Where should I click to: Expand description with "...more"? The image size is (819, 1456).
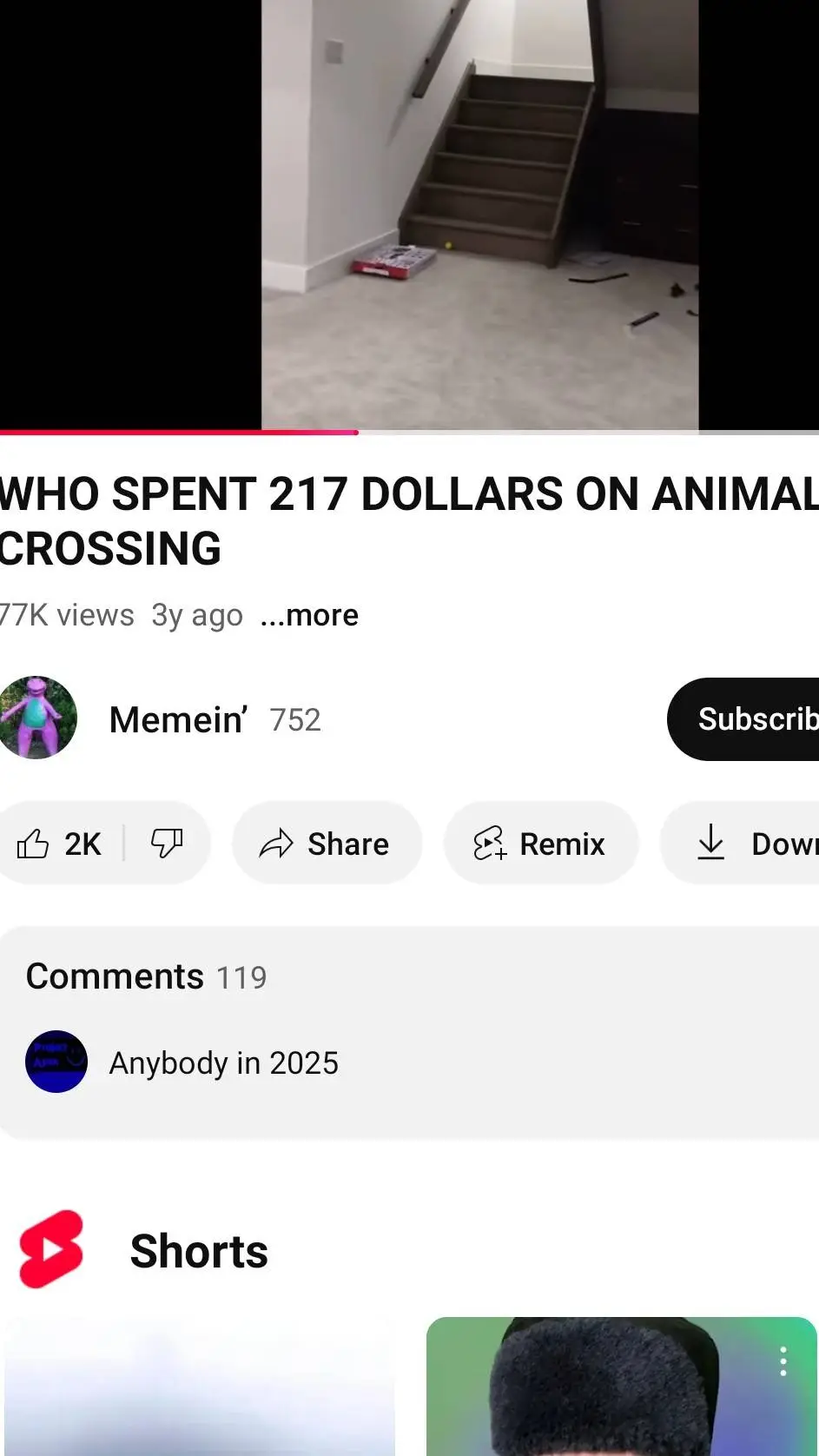click(309, 615)
